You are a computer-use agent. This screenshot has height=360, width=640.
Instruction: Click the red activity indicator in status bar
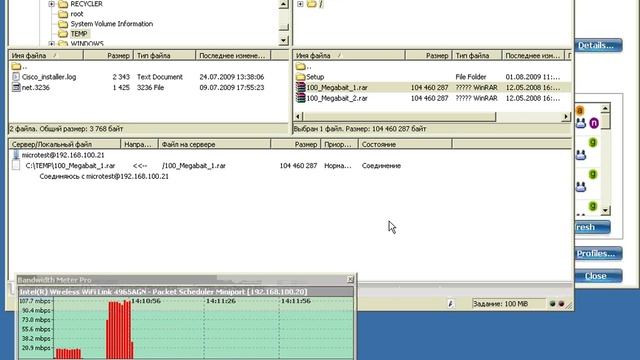pyautogui.click(x=561, y=304)
